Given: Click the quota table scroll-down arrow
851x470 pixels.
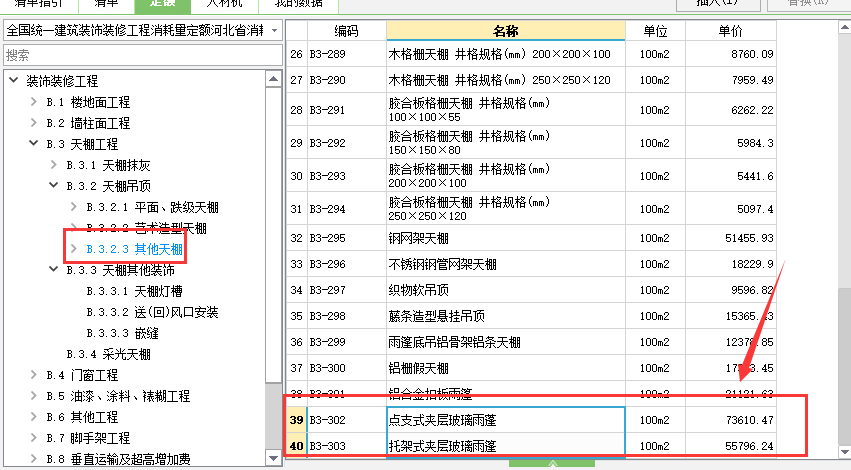Looking at the screenshot, I should [844, 451].
